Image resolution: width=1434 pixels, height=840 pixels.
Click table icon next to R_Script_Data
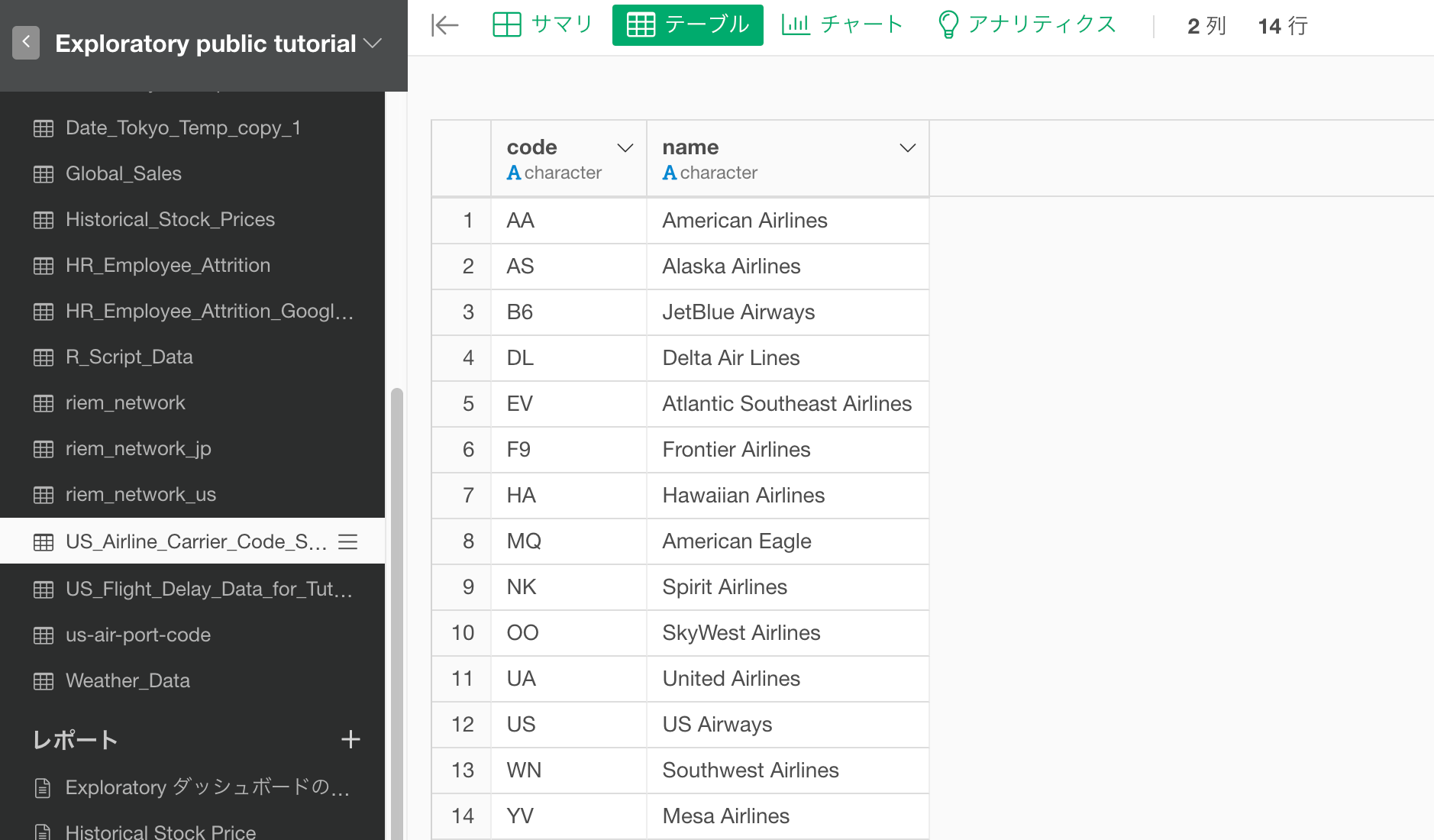coord(44,357)
